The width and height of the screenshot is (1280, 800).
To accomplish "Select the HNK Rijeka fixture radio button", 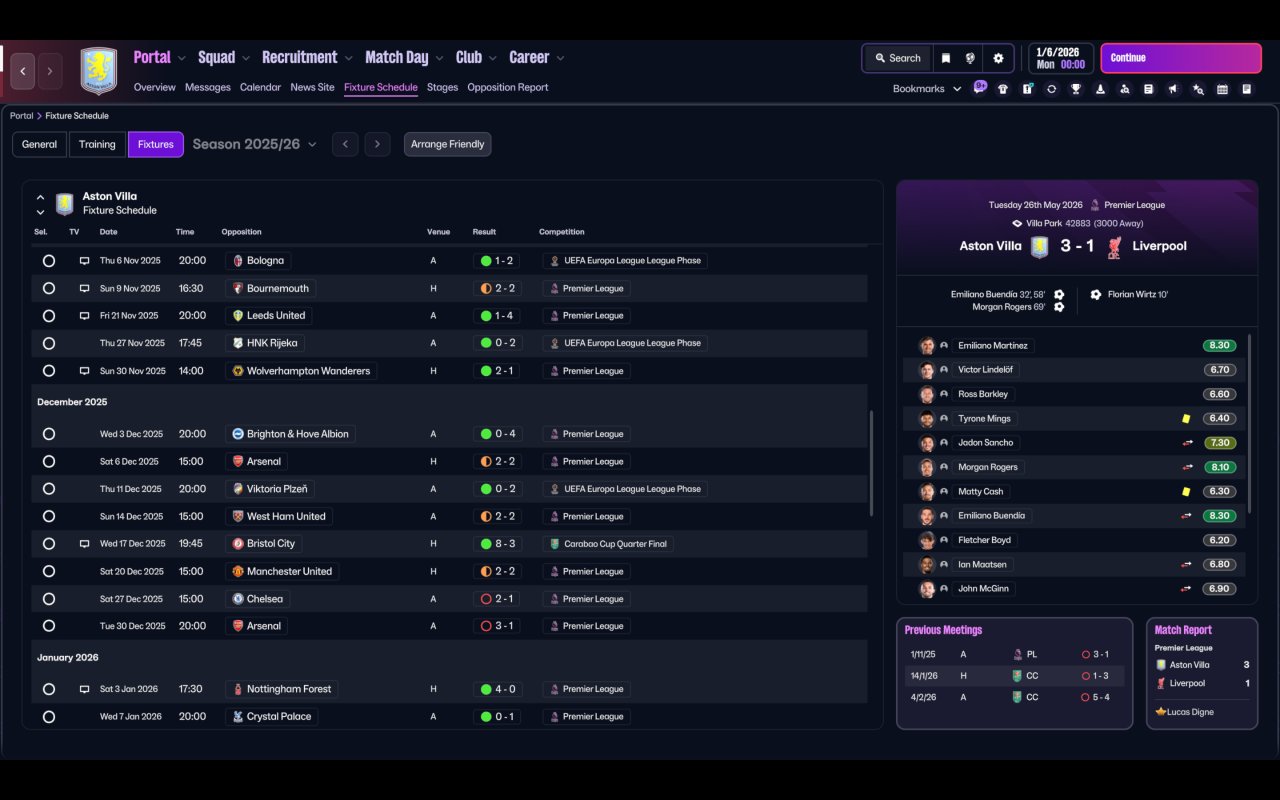I will pyautogui.click(x=48, y=343).
